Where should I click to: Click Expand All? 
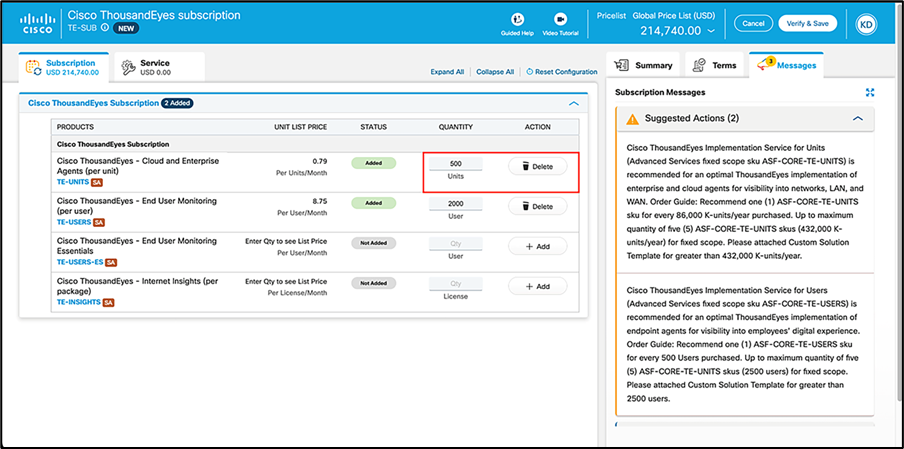click(447, 72)
